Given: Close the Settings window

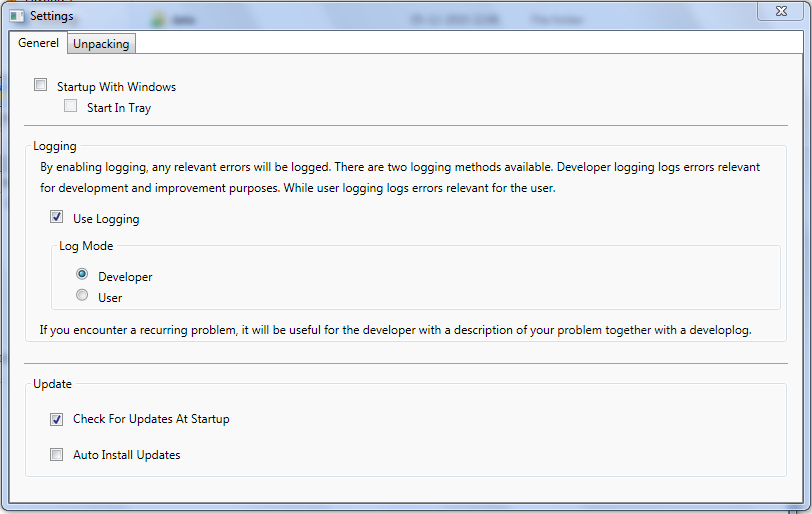Looking at the screenshot, I should click(x=783, y=10).
